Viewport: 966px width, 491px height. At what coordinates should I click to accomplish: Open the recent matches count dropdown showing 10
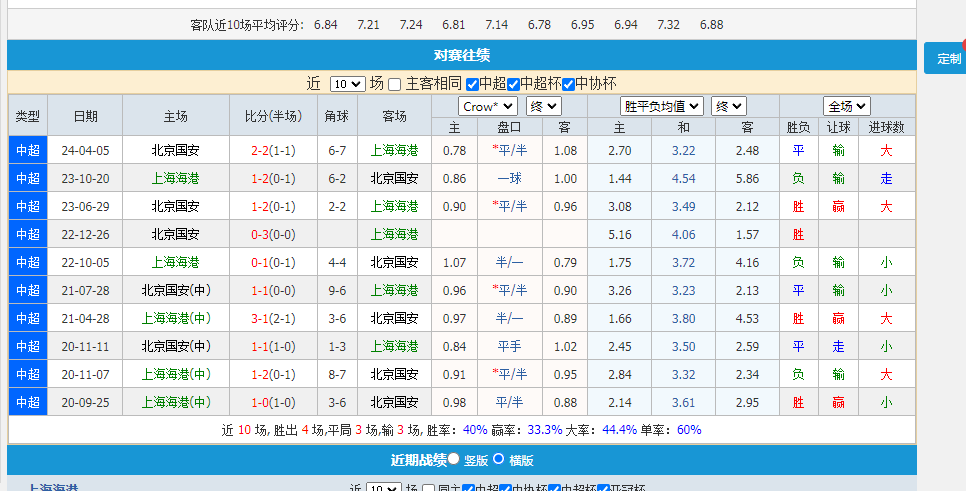(x=347, y=84)
